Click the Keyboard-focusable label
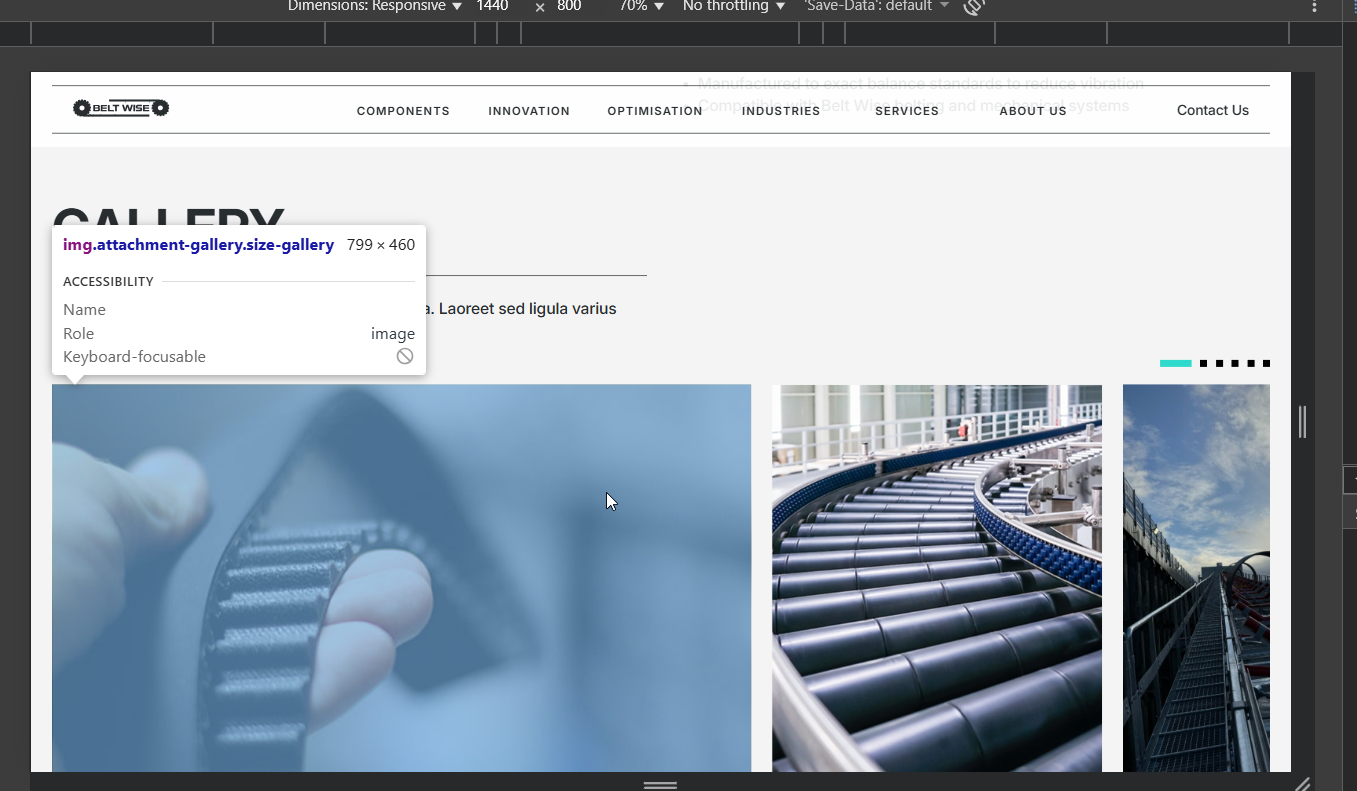 coord(134,357)
